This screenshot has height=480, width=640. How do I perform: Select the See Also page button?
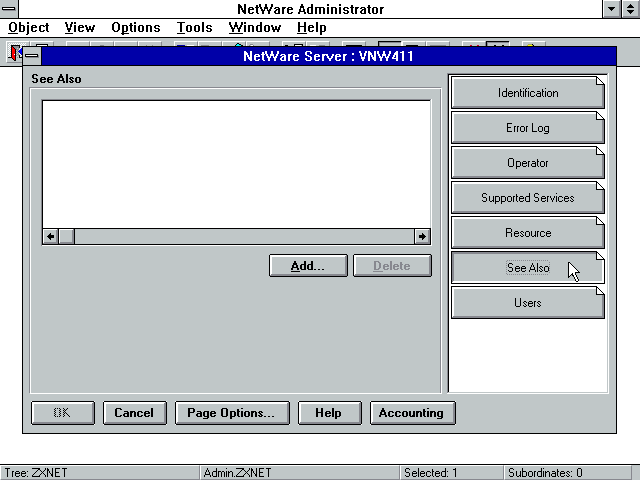pyautogui.click(x=527, y=268)
